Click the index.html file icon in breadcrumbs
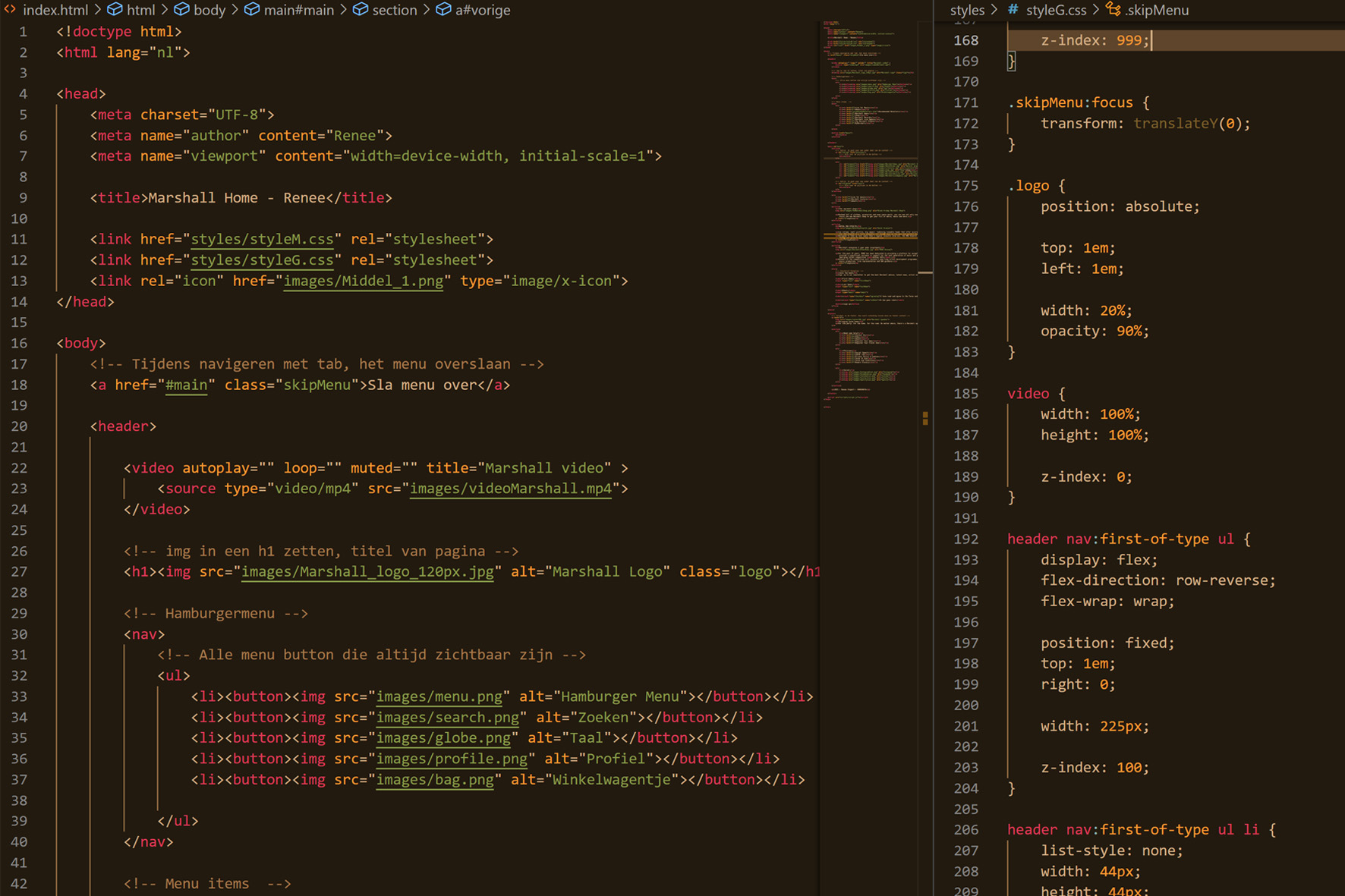Image resolution: width=1345 pixels, height=896 pixels. pos(10,10)
